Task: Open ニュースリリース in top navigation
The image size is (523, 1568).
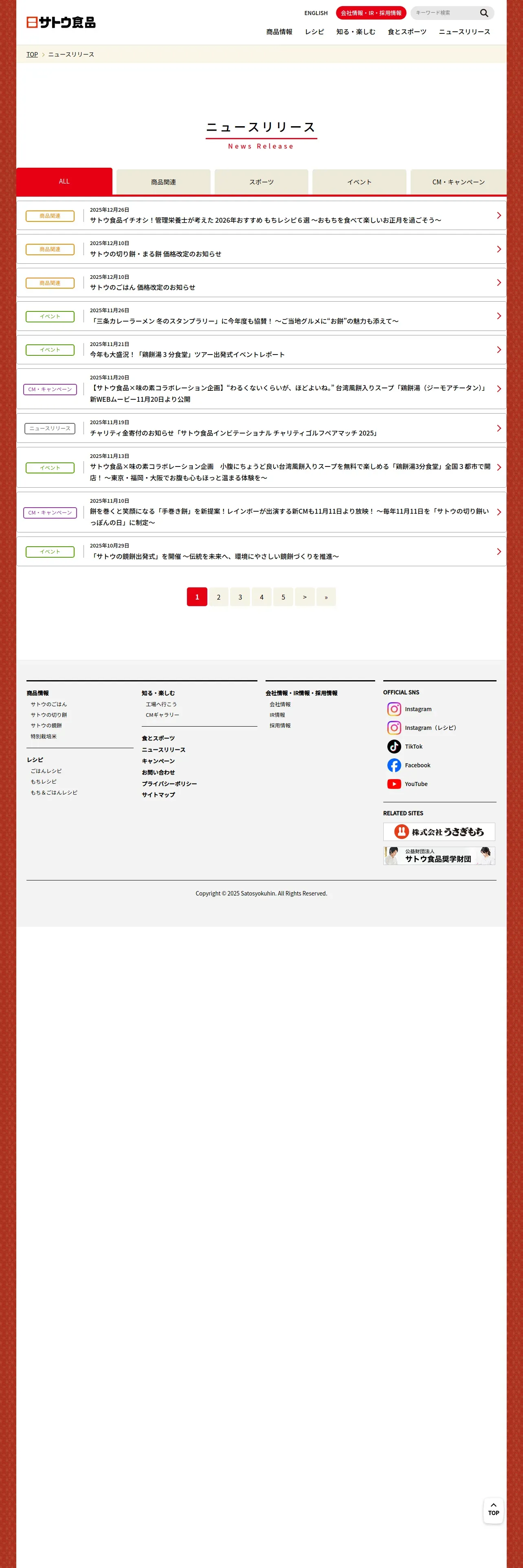Action: tap(464, 32)
